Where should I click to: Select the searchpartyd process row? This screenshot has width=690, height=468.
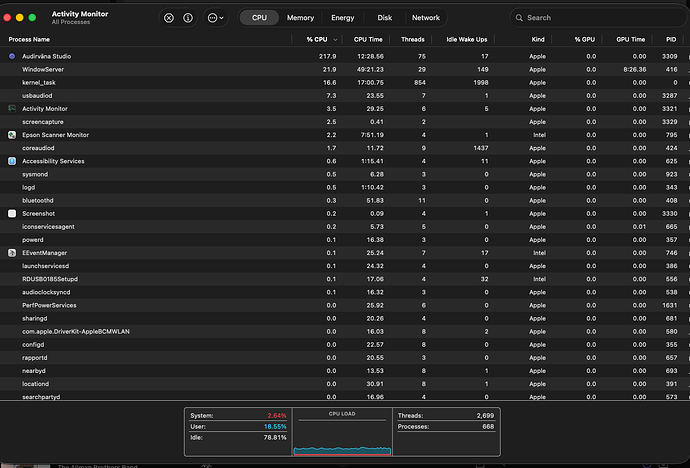point(345,396)
